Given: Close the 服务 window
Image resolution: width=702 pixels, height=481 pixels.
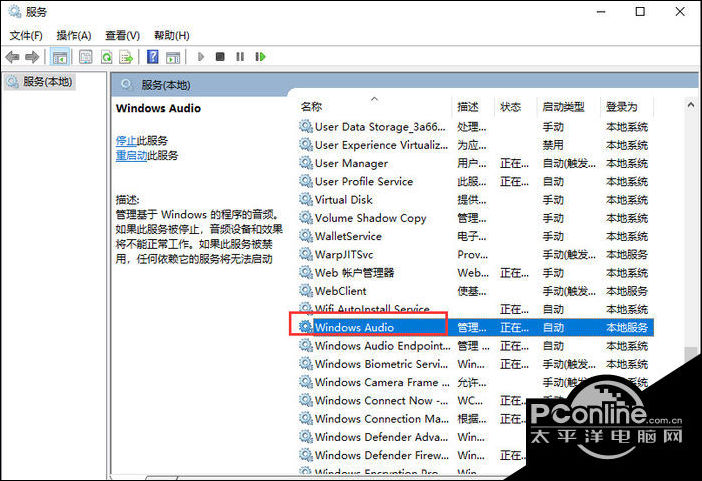Looking at the screenshot, I should click(x=680, y=12).
